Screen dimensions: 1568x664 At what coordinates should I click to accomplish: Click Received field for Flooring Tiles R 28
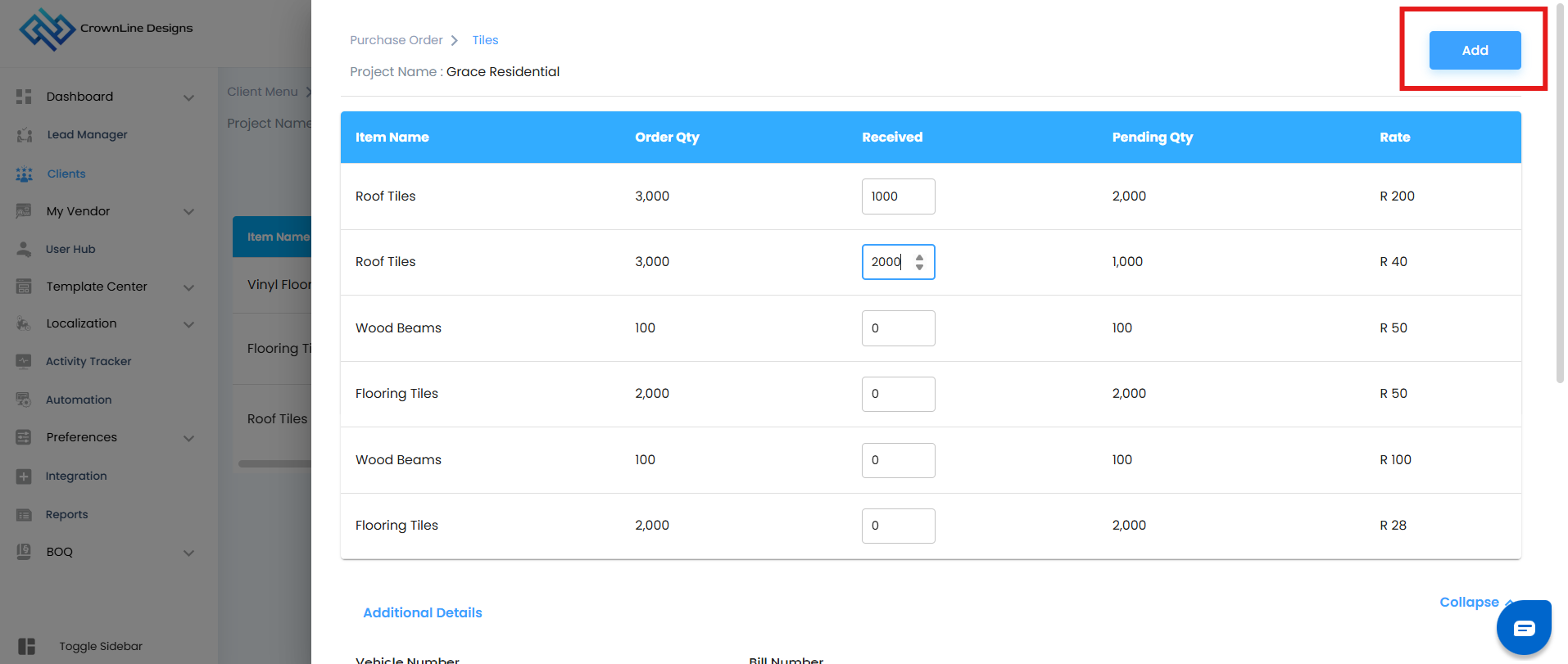[x=898, y=526]
